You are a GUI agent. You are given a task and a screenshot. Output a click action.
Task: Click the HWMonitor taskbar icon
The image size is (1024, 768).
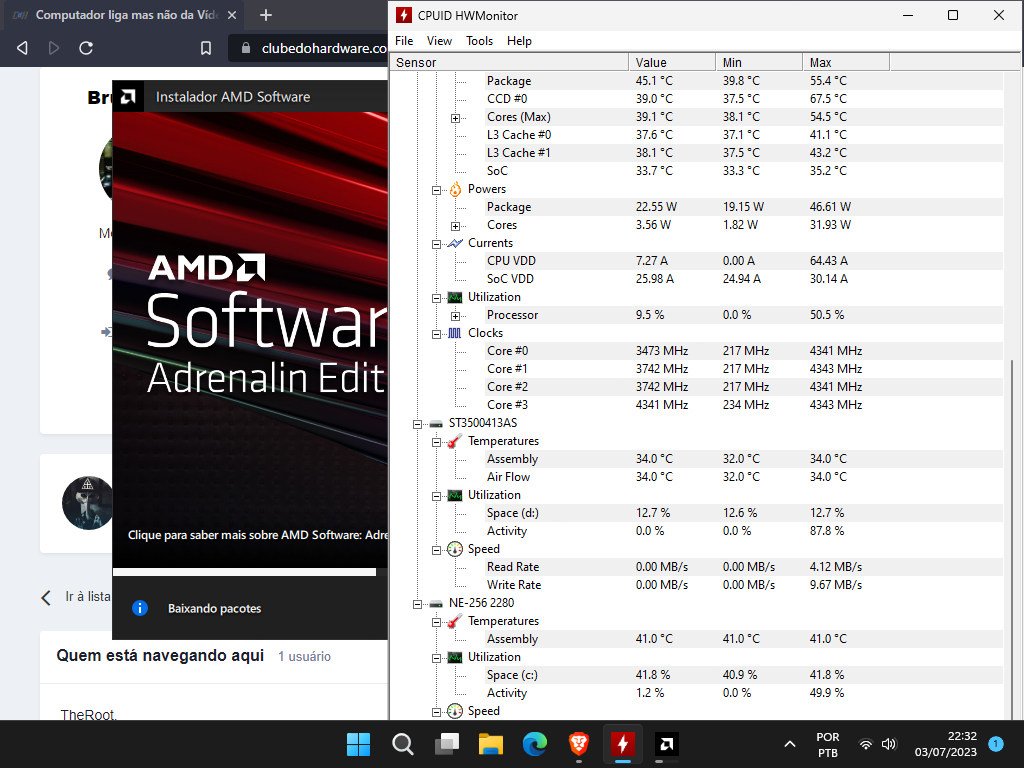pos(623,744)
